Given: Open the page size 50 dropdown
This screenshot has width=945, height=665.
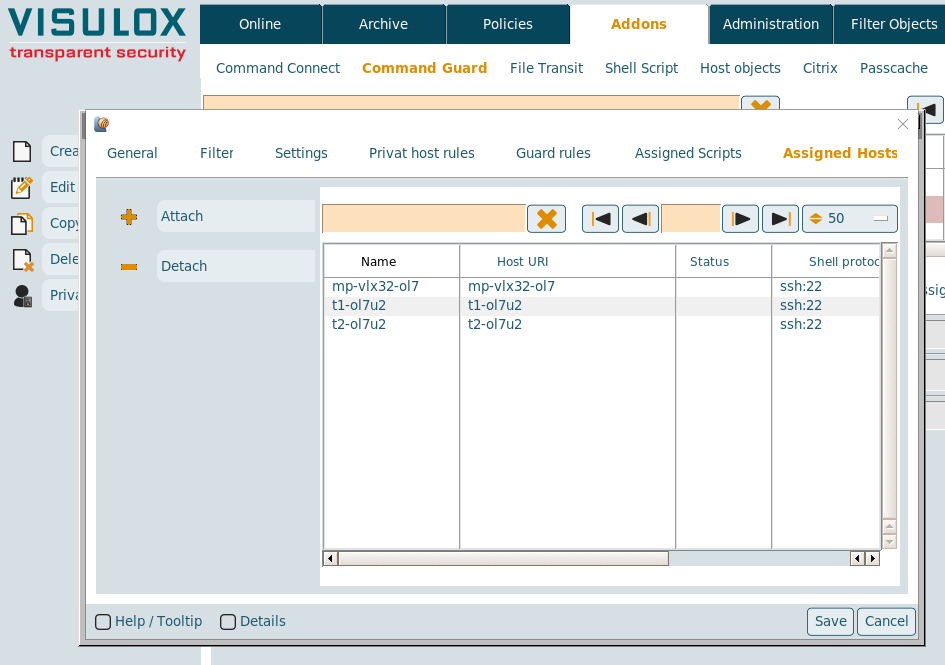Looking at the screenshot, I should 849,219.
